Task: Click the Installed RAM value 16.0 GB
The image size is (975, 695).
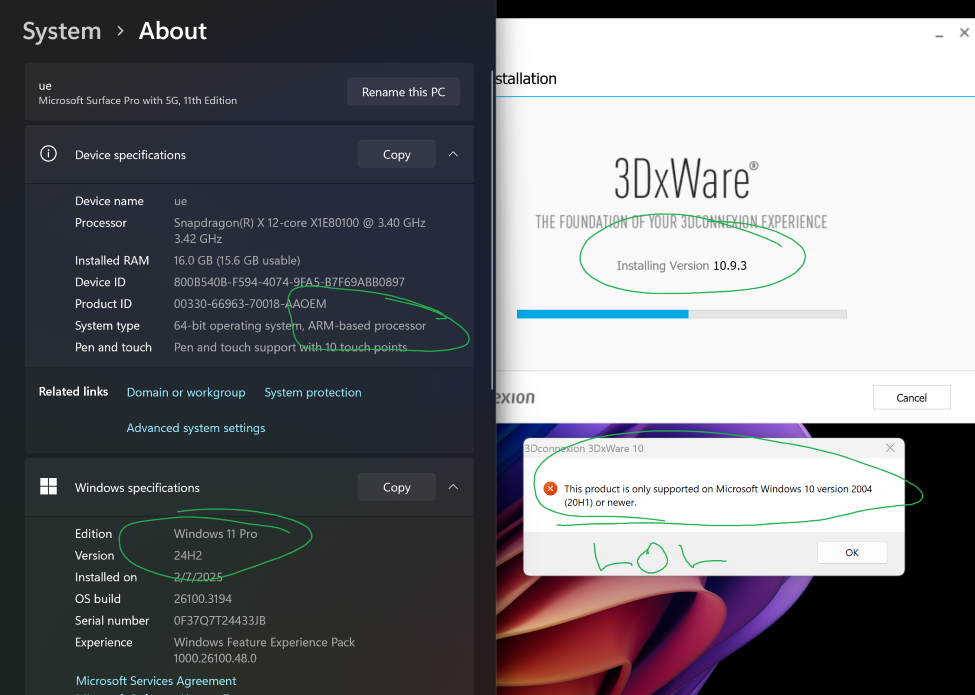Action: coord(237,260)
